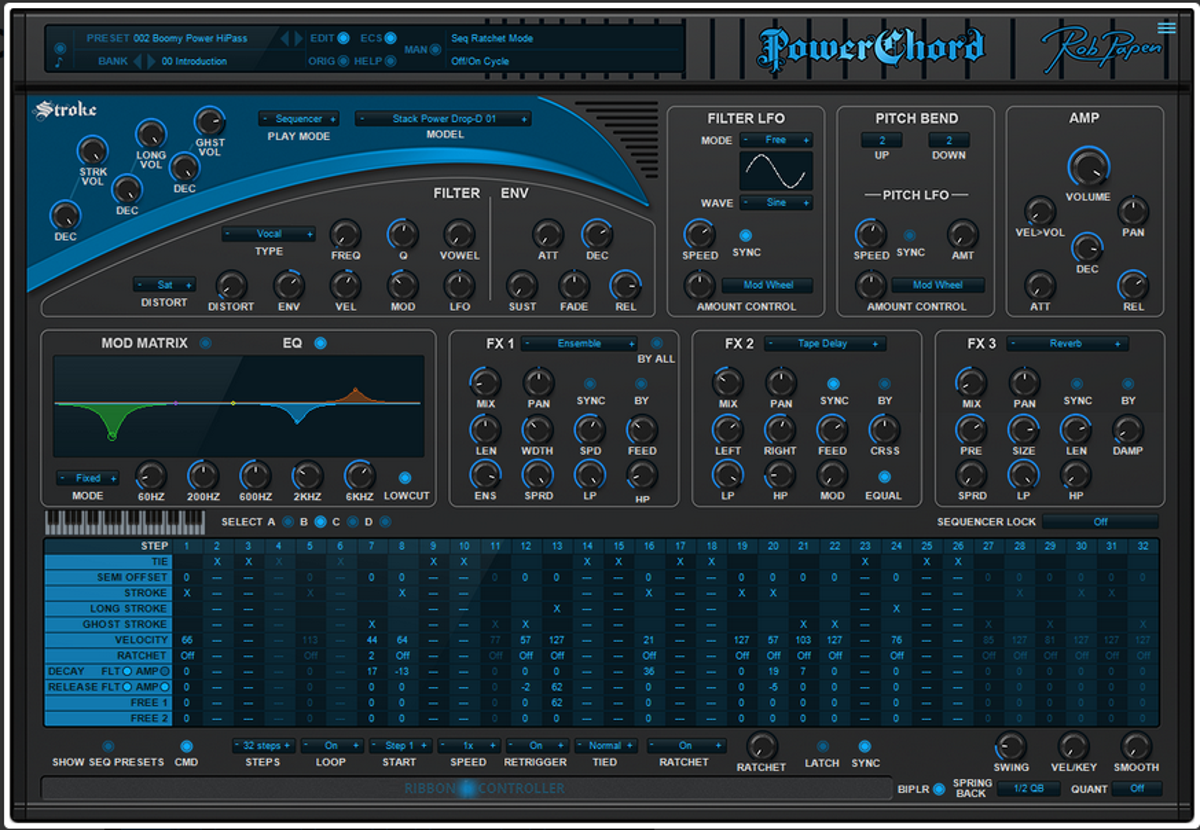The height and width of the screenshot is (830, 1200).
Task: Enable the ORIG compare button
Action: [343, 61]
